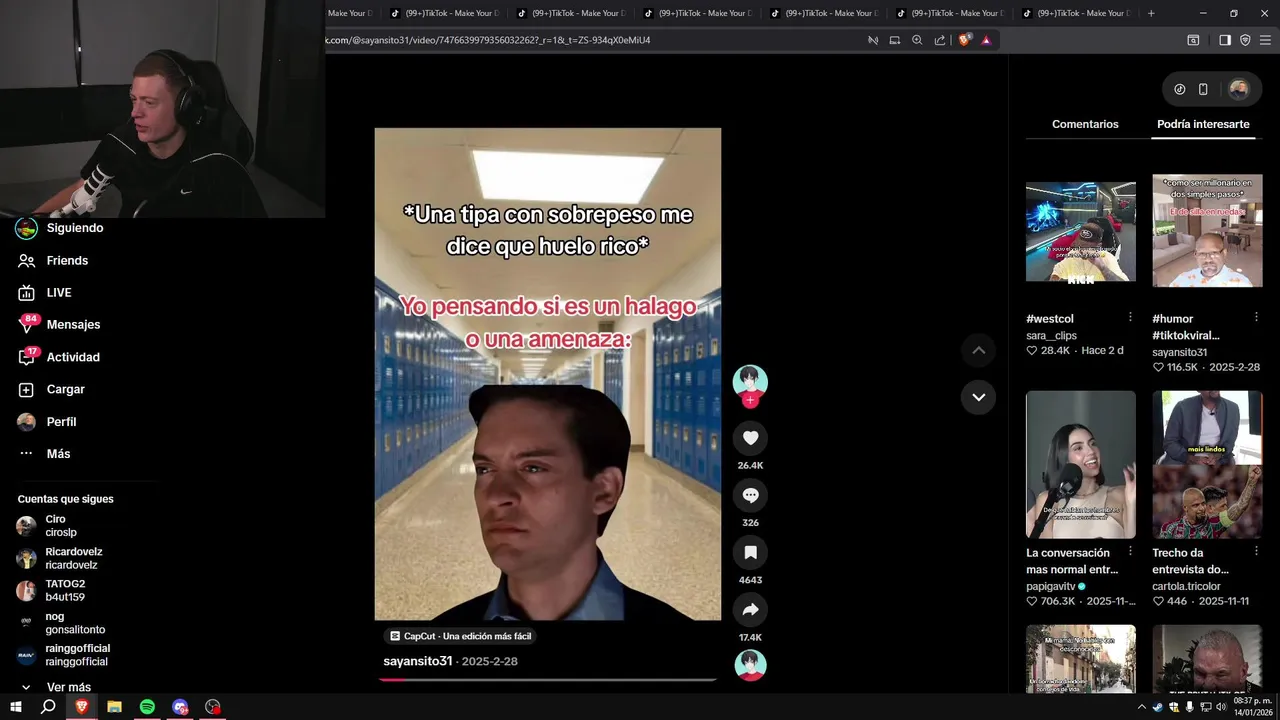Open the #westcol suggested video thumbnail

tap(1080, 231)
